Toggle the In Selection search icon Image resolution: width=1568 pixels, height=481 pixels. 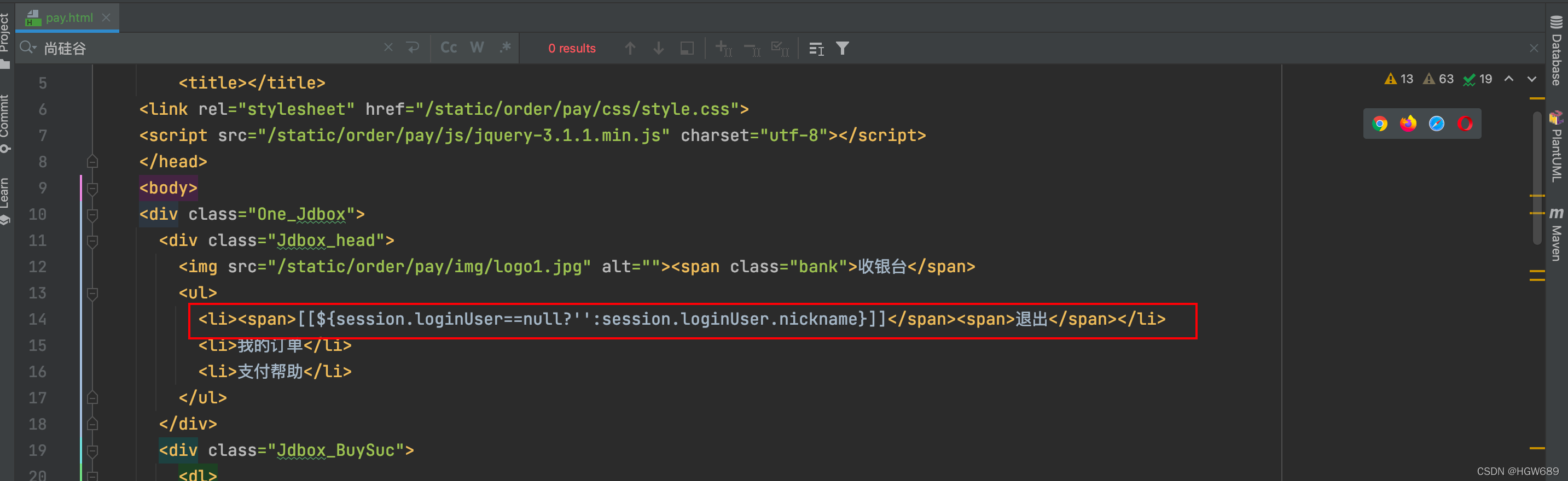687,48
